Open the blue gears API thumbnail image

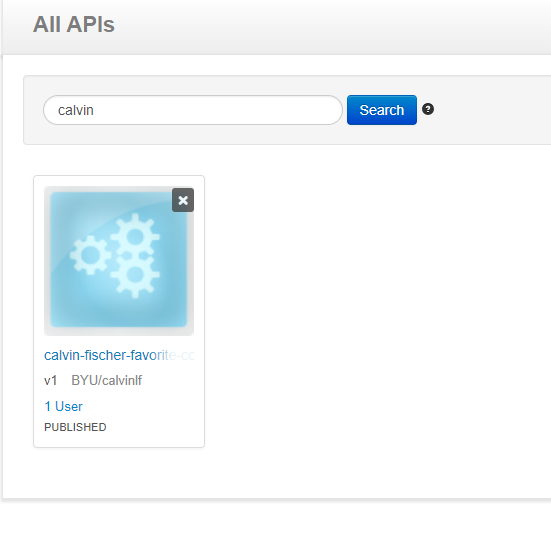119,260
